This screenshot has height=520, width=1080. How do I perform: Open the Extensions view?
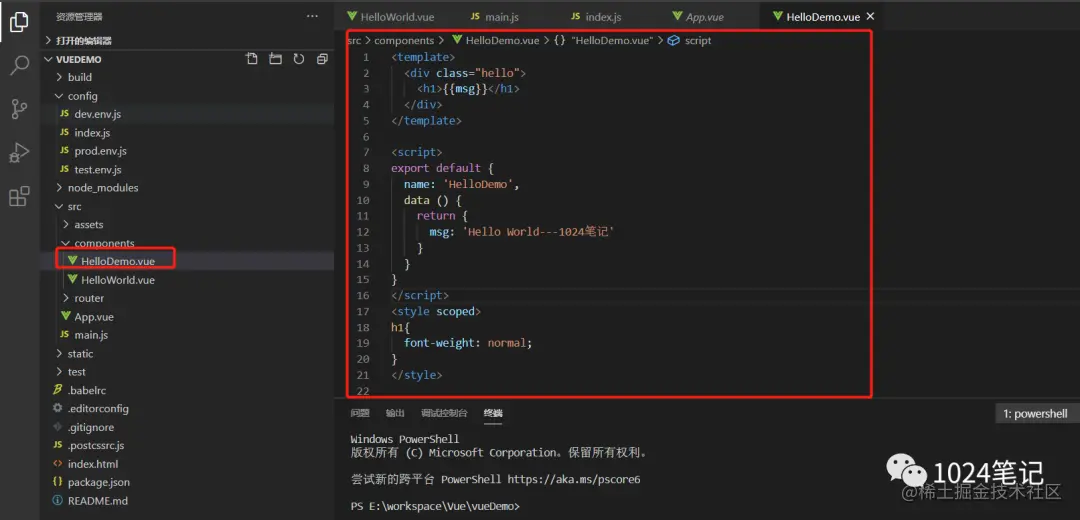19,196
